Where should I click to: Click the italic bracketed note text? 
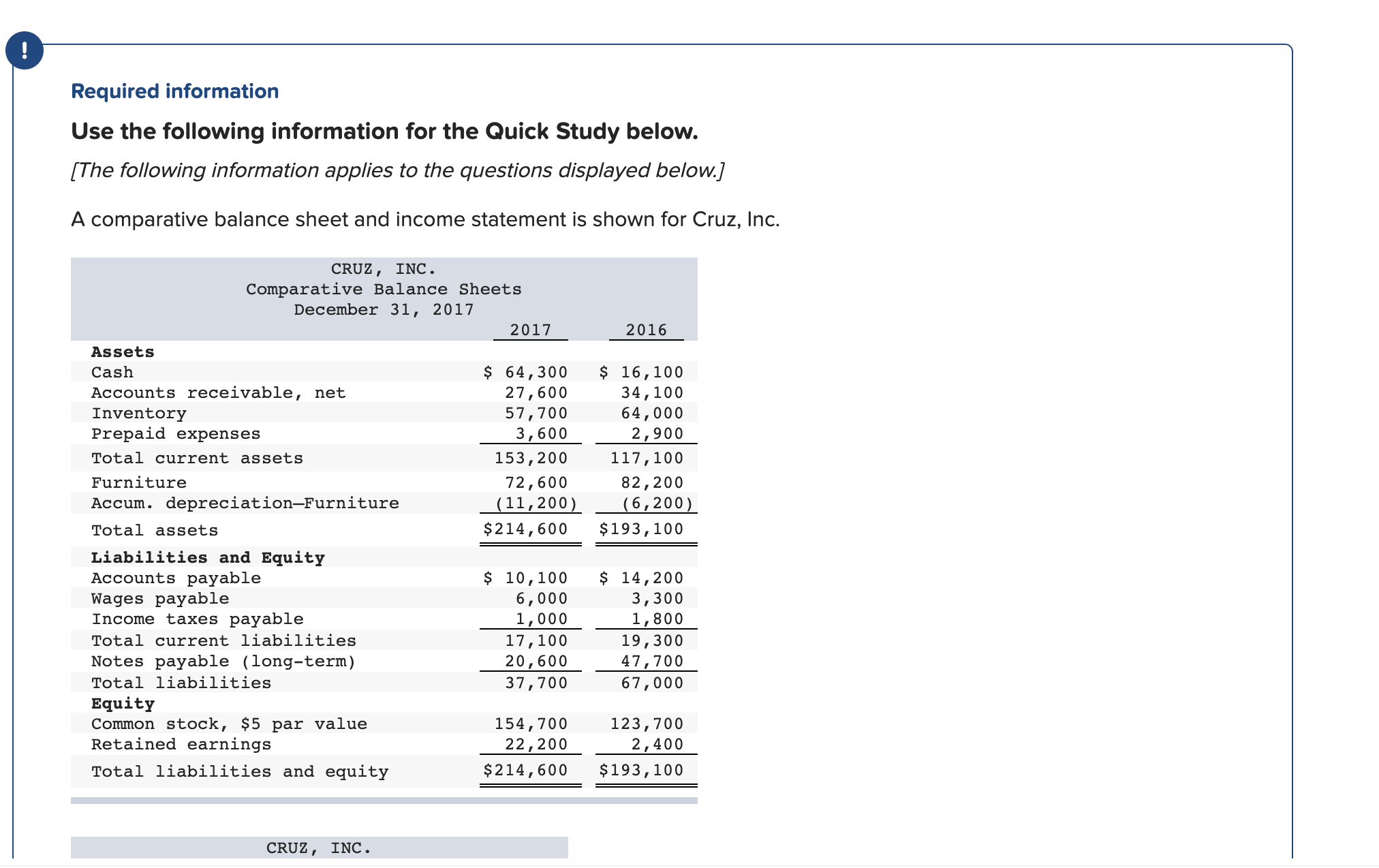tap(397, 170)
